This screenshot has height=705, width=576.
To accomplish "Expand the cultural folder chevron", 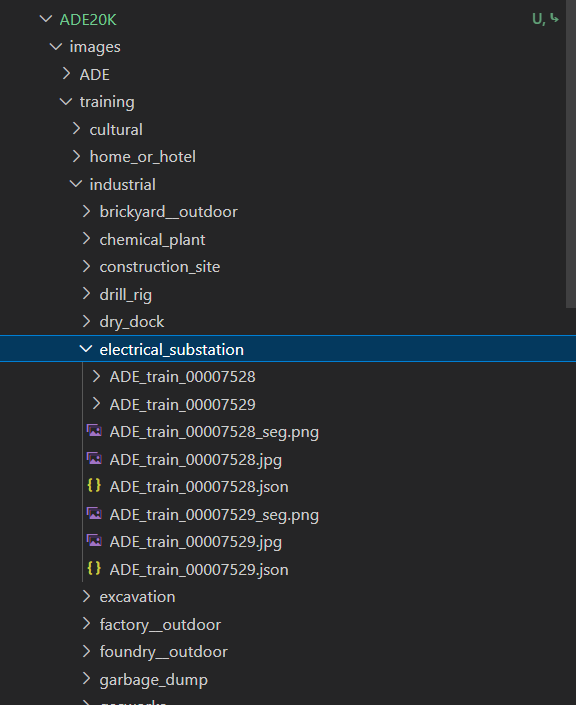I will coord(76,129).
